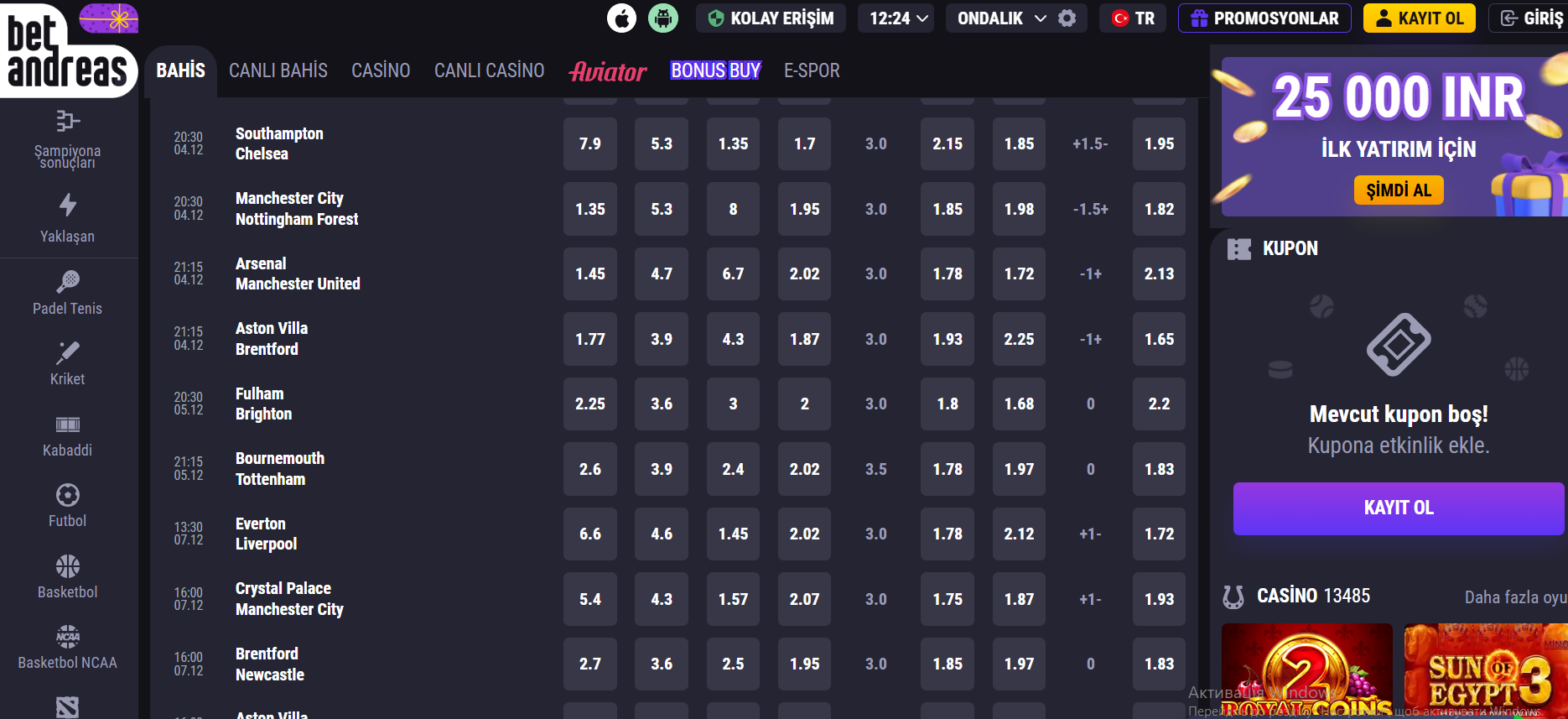Click the Giriş login button
Screen dimensions: 1568x719
[1529, 18]
